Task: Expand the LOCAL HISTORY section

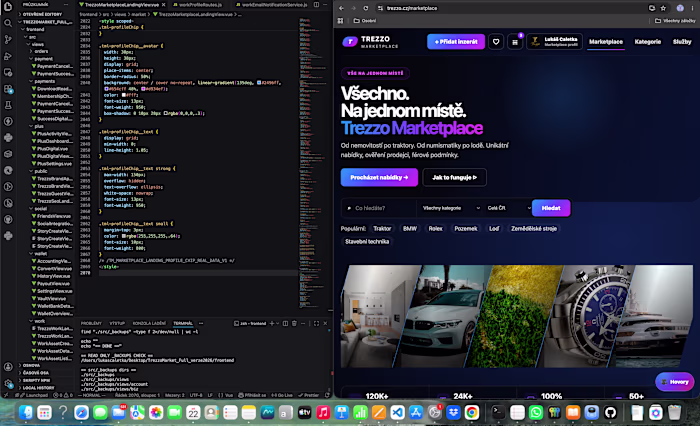Action: pos(38,388)
